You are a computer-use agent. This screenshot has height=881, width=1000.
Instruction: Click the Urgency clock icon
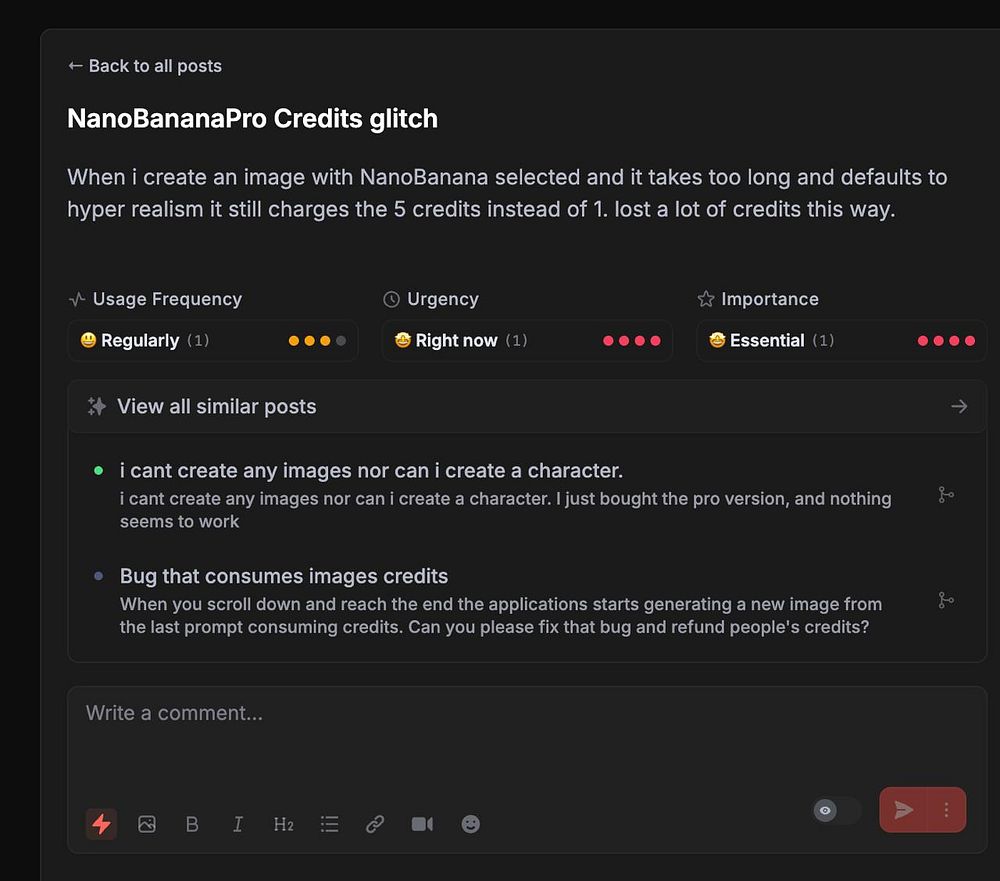coord(391,299)
